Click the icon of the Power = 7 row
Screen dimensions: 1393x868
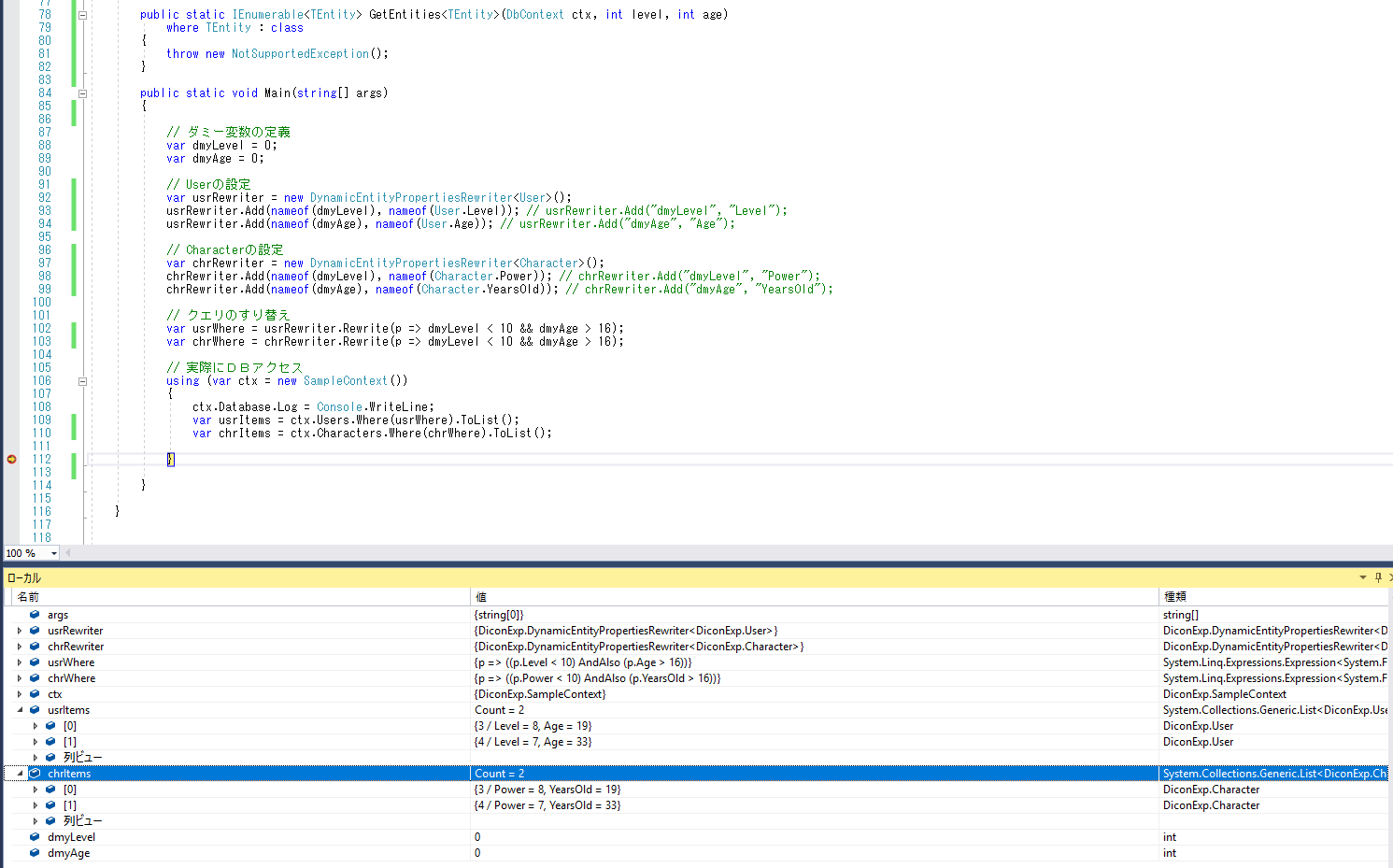point(50,805)
